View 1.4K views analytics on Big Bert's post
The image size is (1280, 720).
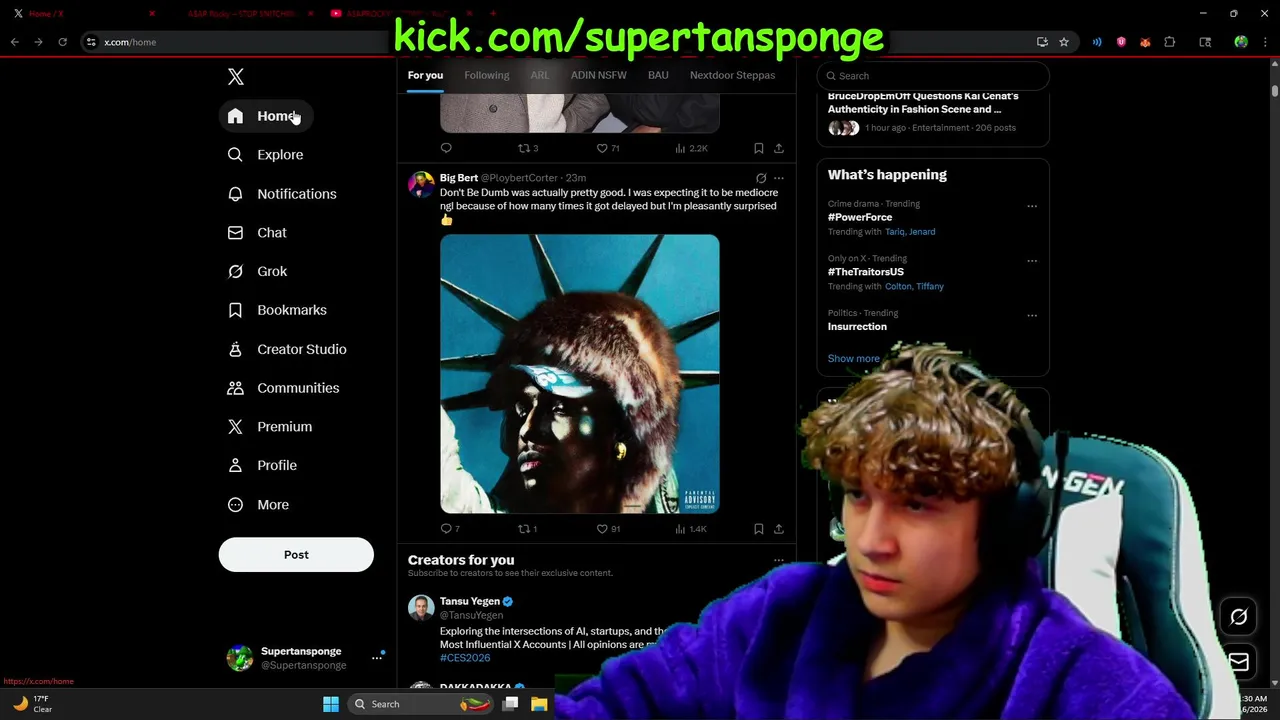click(691, 529)
